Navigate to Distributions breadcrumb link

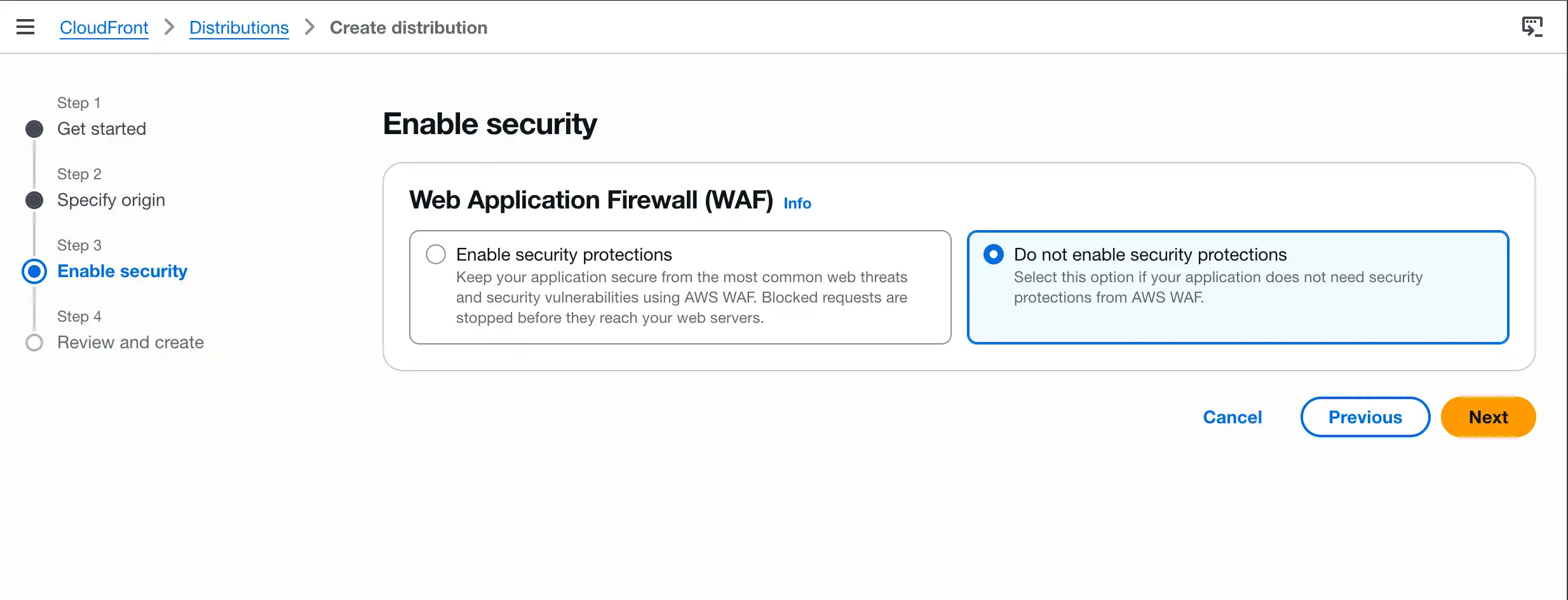239,28
